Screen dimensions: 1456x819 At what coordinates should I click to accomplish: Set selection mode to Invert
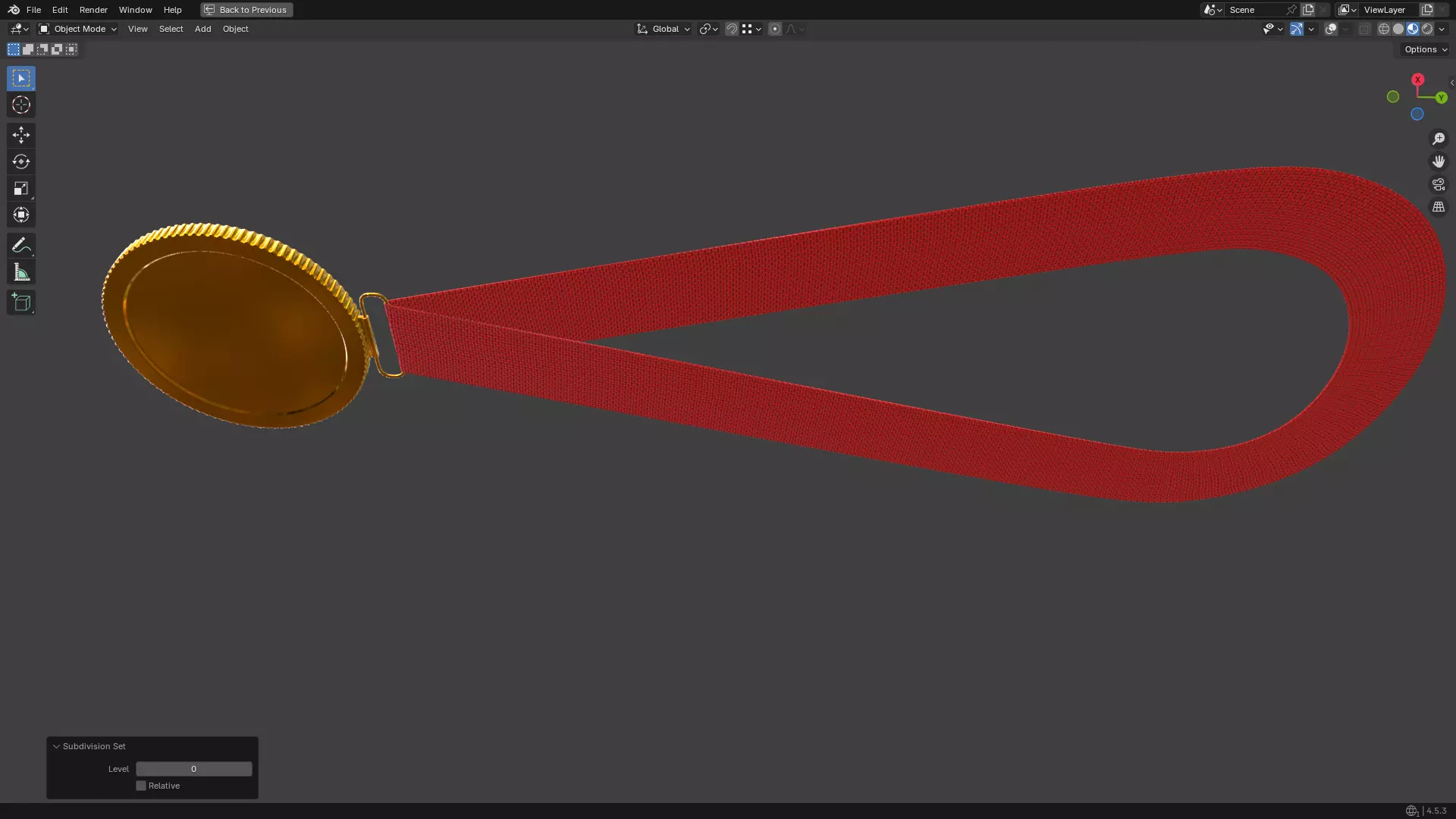tap(57, 49)
